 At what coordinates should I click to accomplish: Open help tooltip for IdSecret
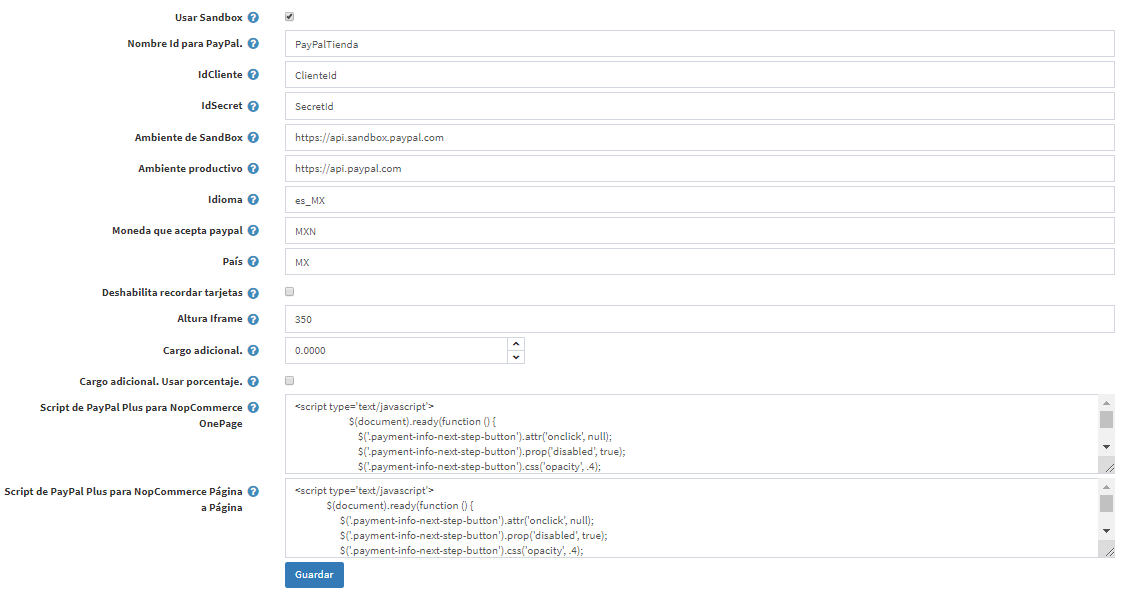pyautogui.click(x=253, y=106)
